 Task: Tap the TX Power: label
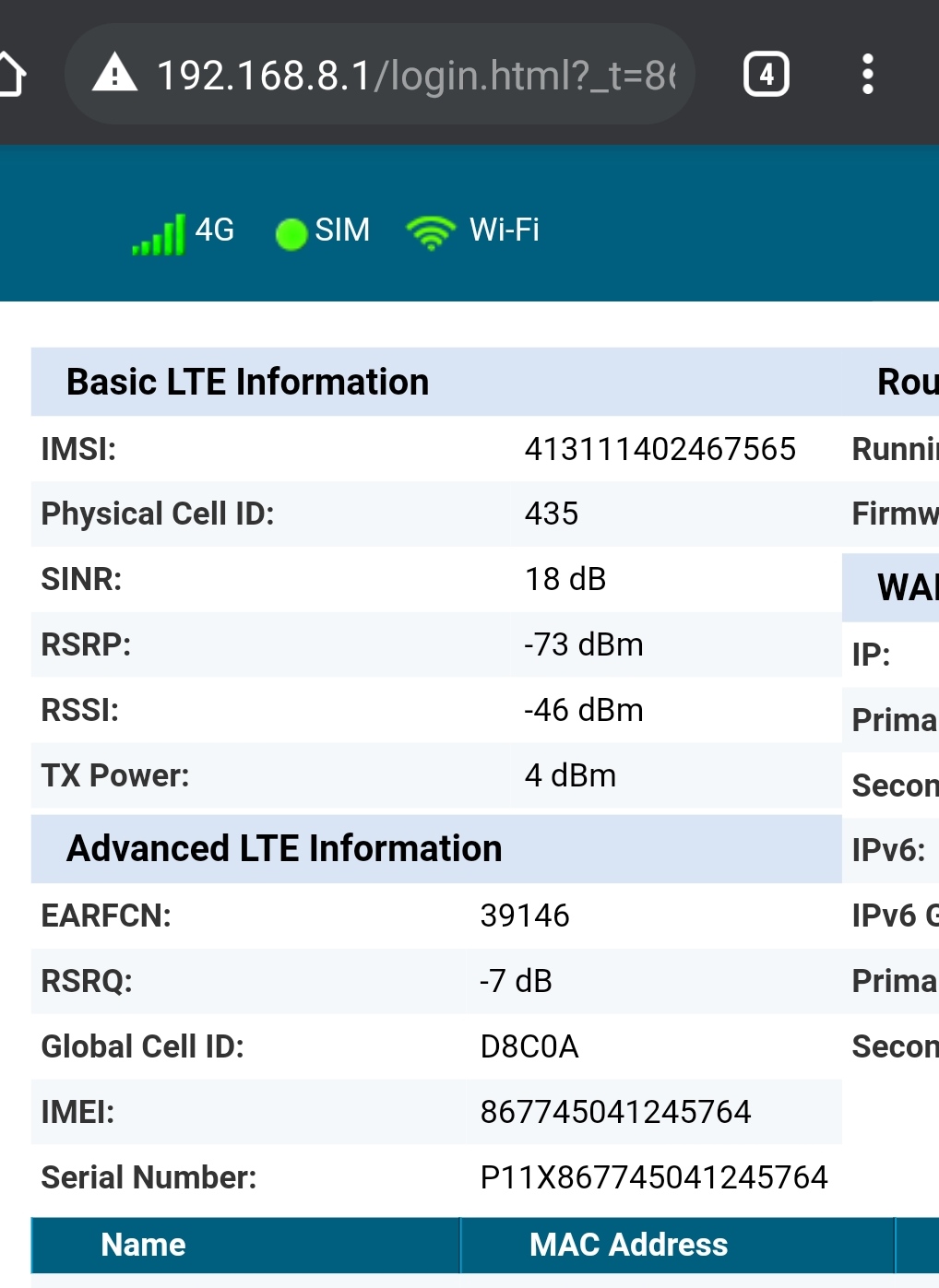click(115, 775)
